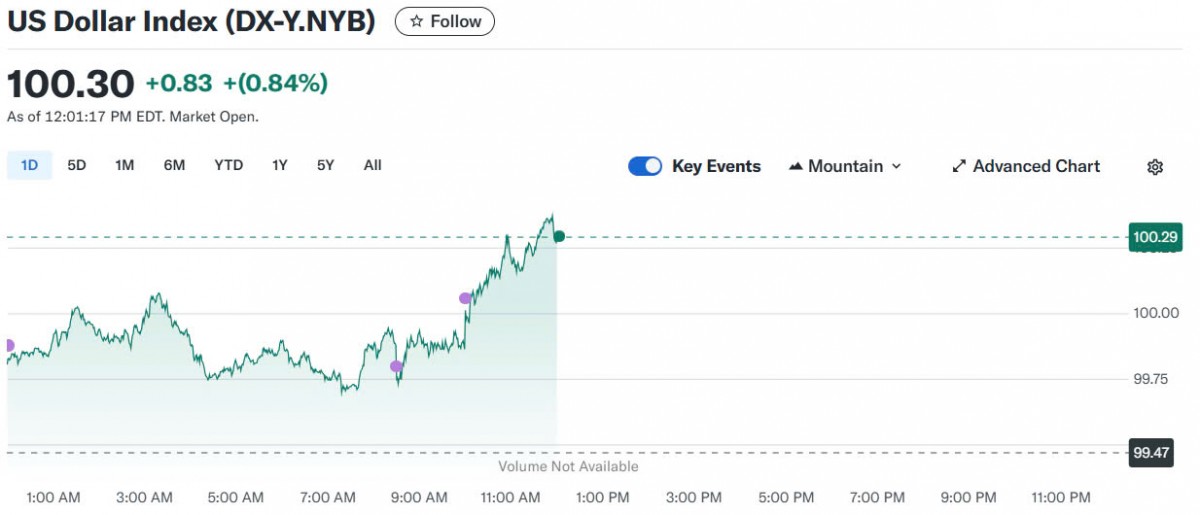
Task: Click the mountain chart type icon
Action: pyautogui.click(x=796, y=167)
